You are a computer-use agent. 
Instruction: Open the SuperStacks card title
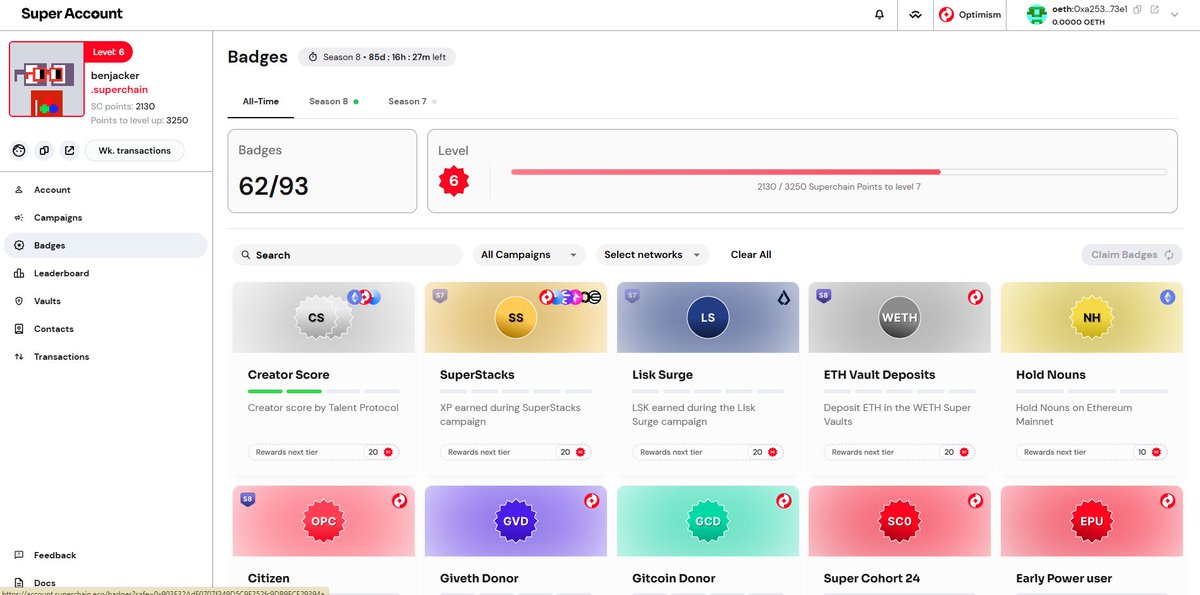pyautogui.click(x=477, y=375)
